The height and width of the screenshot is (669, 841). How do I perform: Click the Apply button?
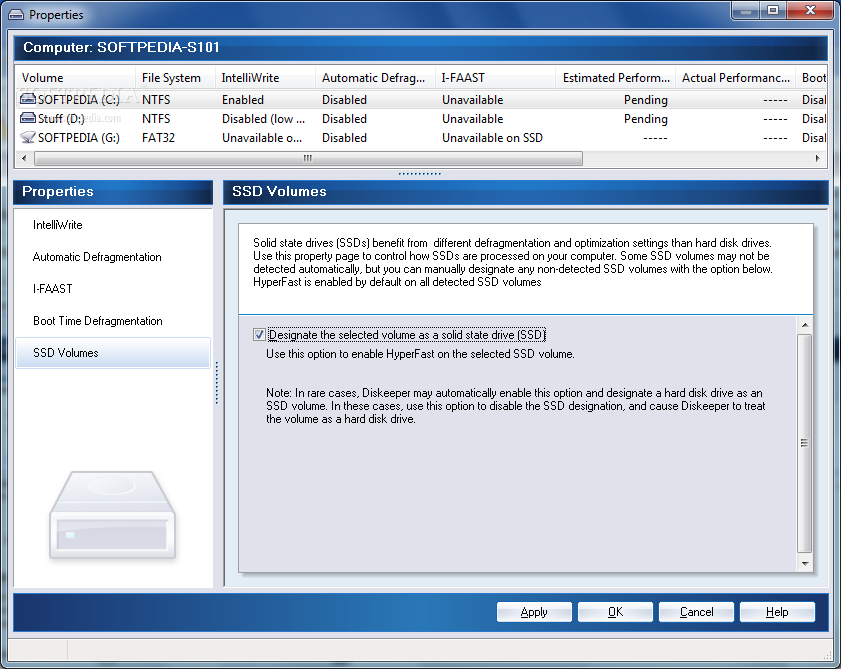(534, 612)
